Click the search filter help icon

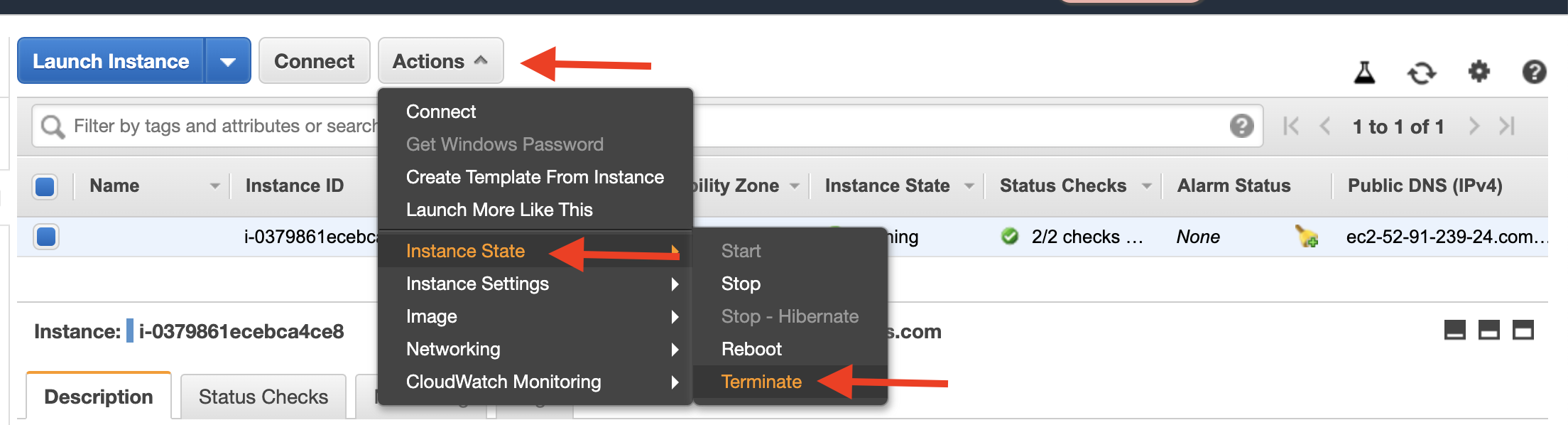click(1241, 126)
